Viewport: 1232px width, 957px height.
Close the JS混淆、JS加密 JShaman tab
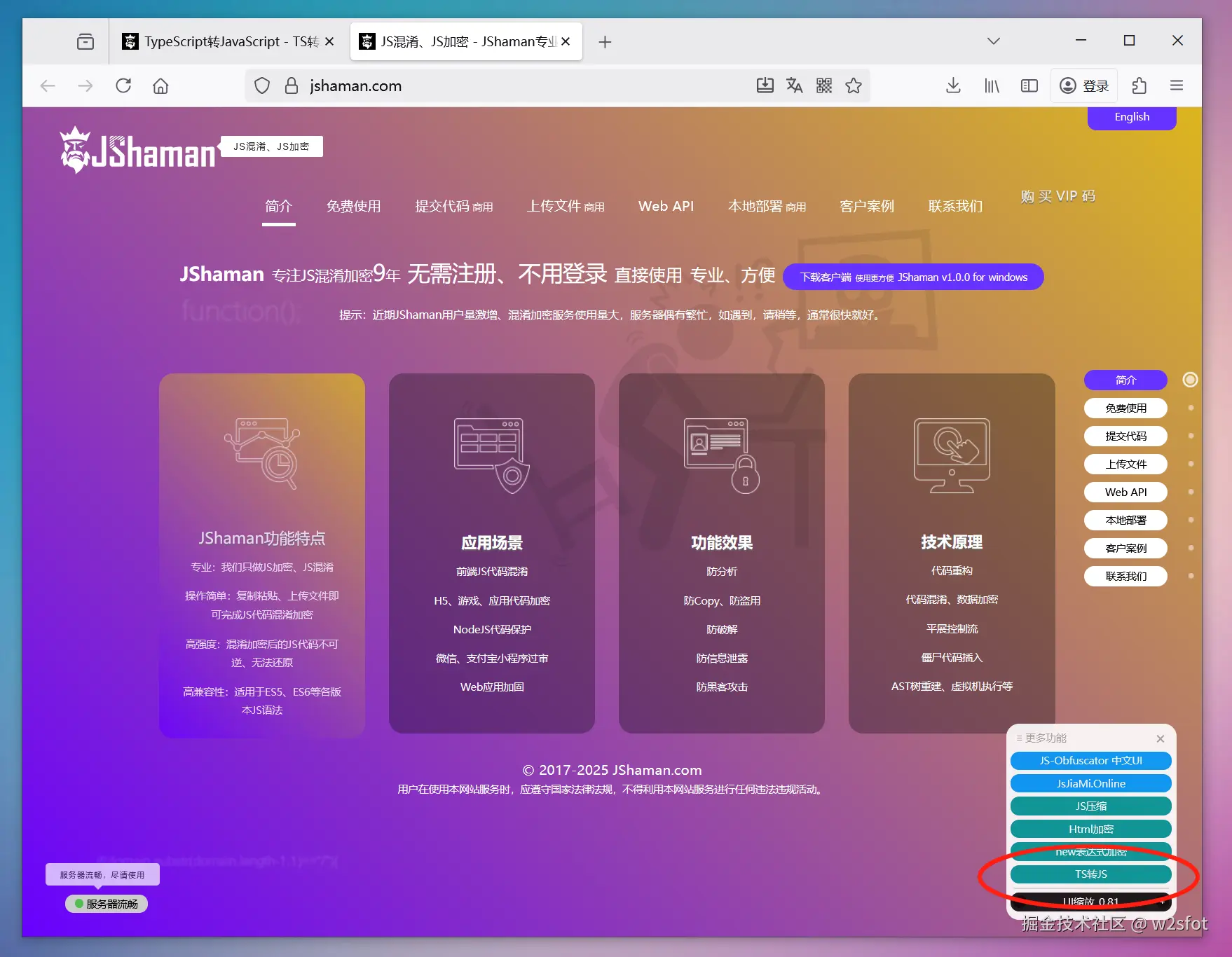coord(566,42)
